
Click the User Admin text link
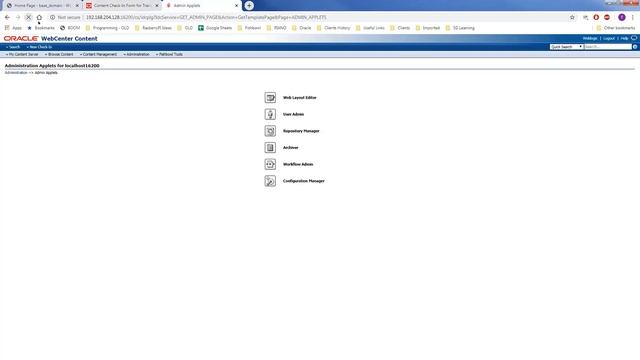click(x=293, y=114)
